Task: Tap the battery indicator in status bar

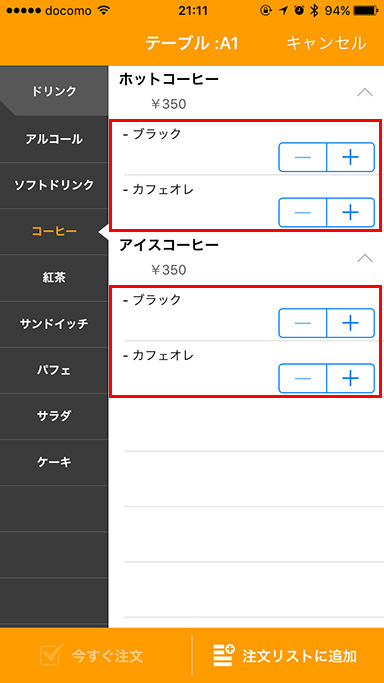Action: [367, 10]
